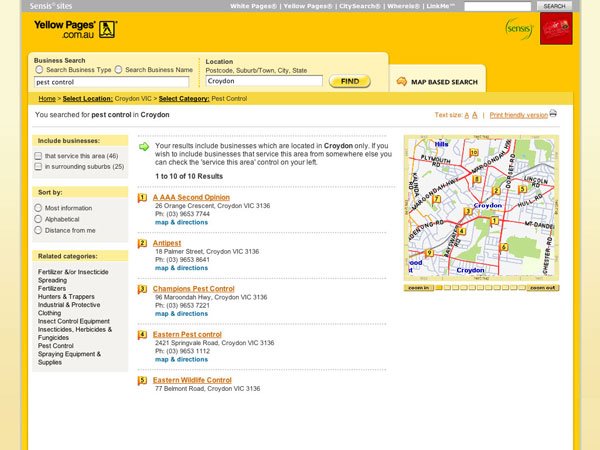Screen dimensions: 600x450
Task: Click the Sensis logo
Action: (518, 28)
